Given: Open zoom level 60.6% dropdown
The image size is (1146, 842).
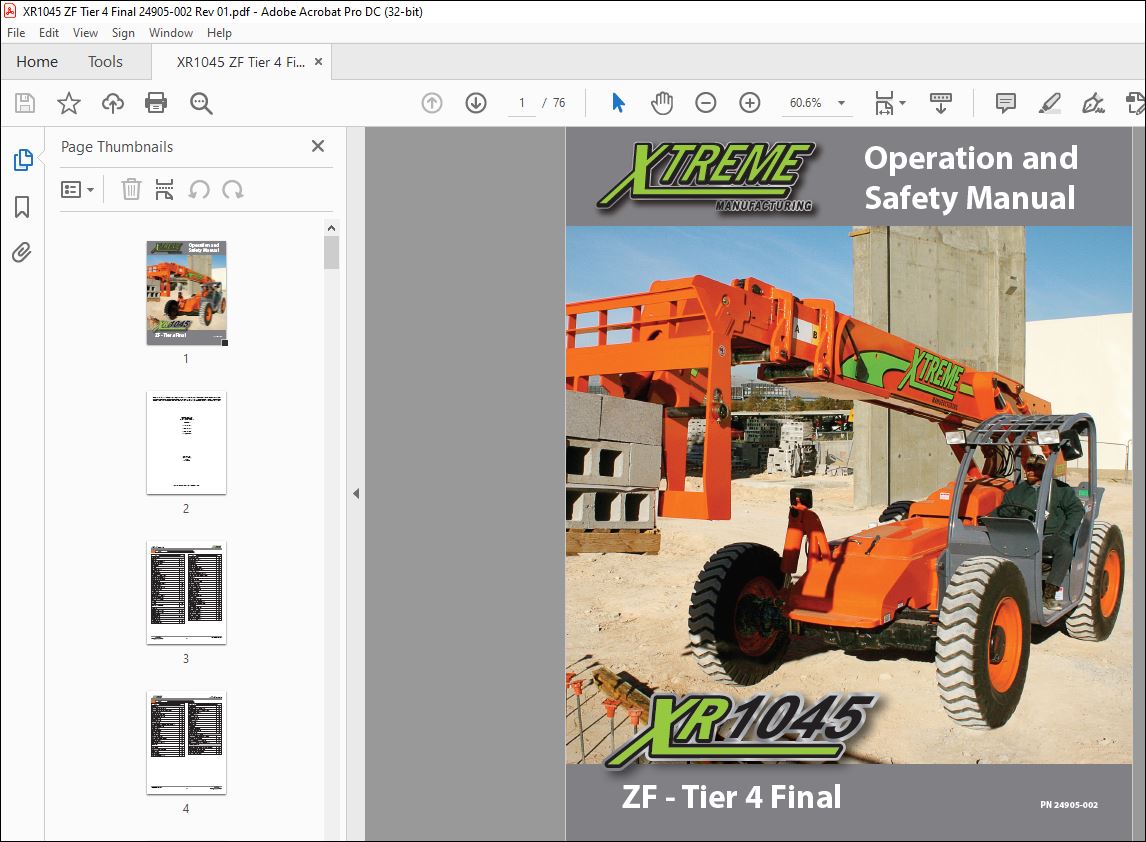Looking at the screenshot, I should (841, 103).
